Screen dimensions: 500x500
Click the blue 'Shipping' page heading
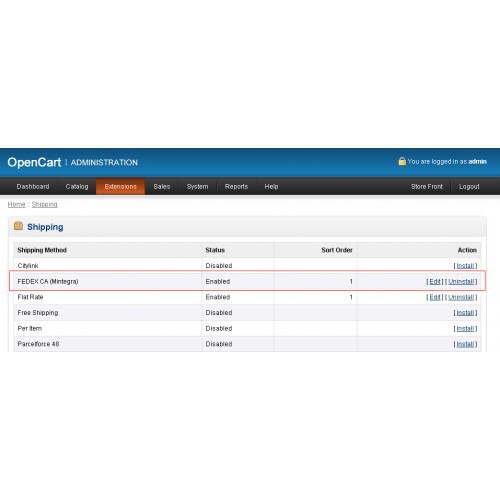[45, 227]
